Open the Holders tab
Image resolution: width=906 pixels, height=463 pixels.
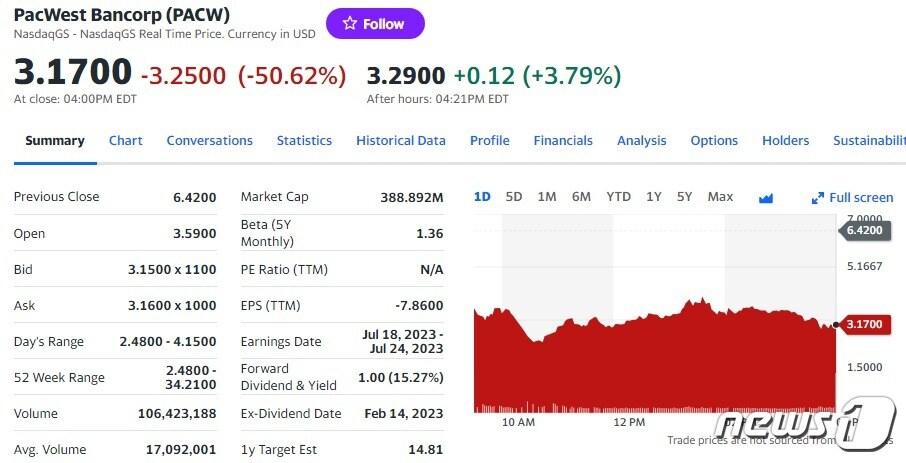tap(785, 141)
